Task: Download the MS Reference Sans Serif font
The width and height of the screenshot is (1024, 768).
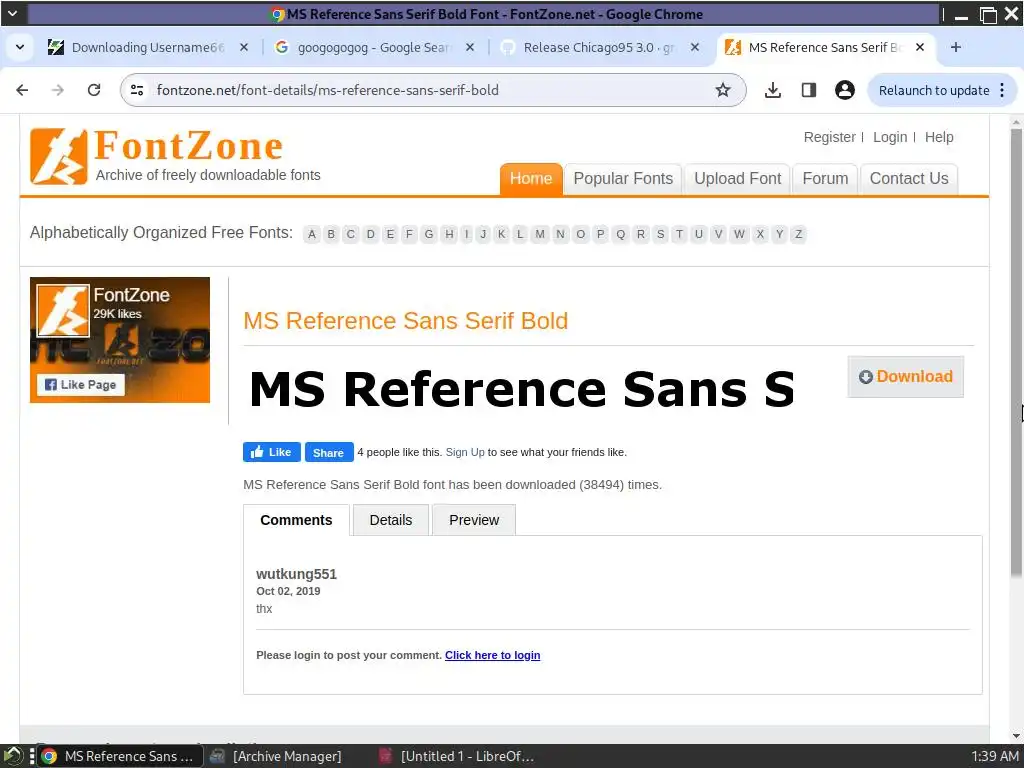Action: coord(905,377)
